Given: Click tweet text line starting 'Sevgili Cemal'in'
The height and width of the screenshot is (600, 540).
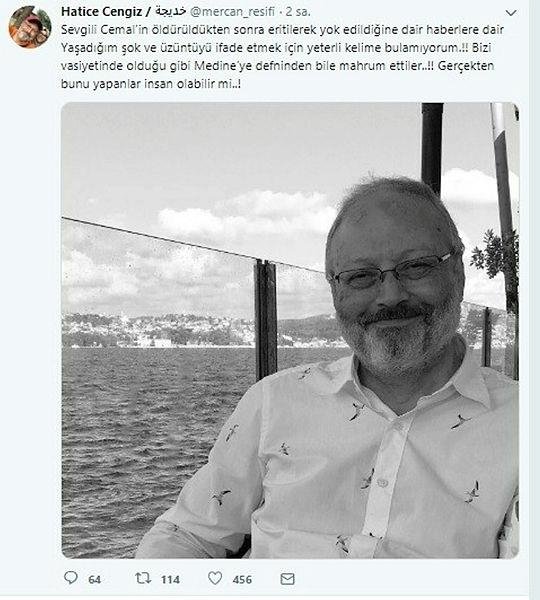Looking at the screenshot, I should coord(282,30).
